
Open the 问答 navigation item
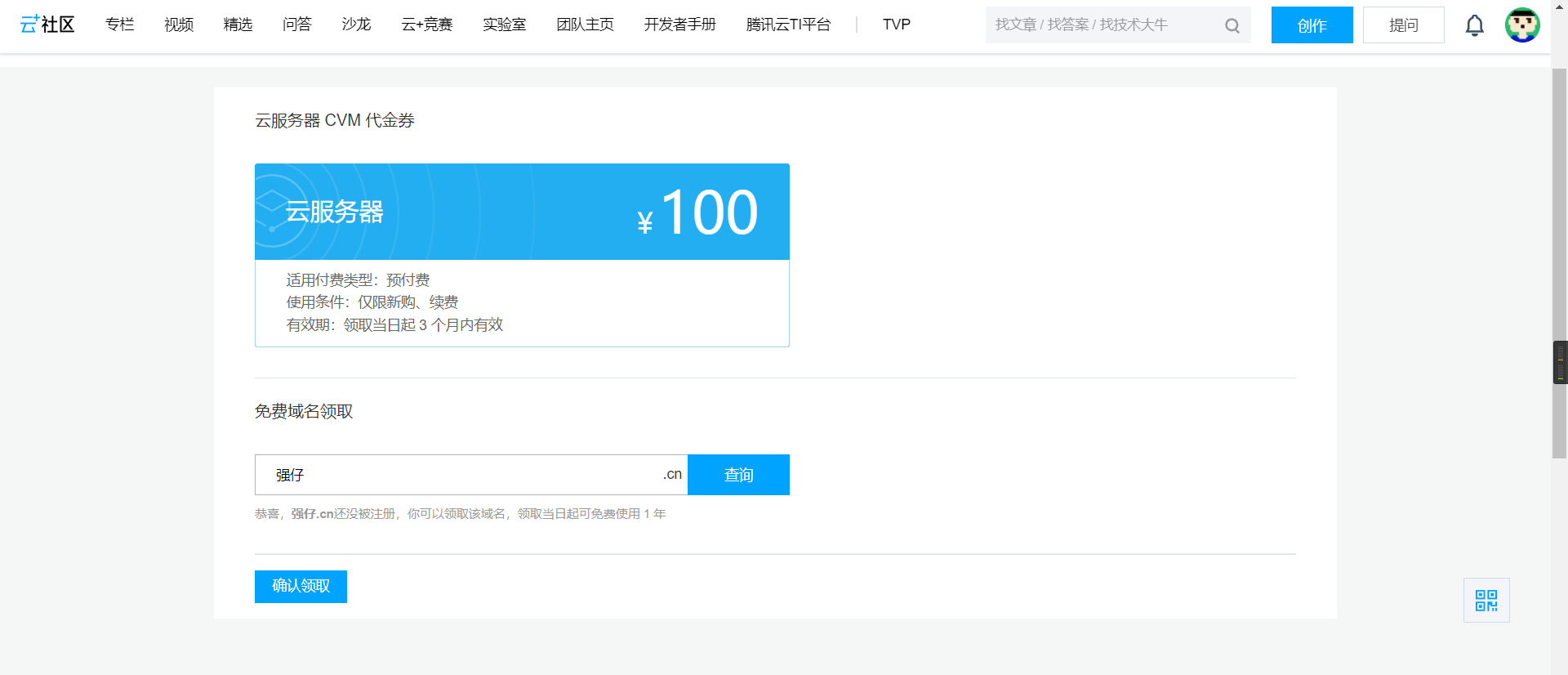pos(297,25)
